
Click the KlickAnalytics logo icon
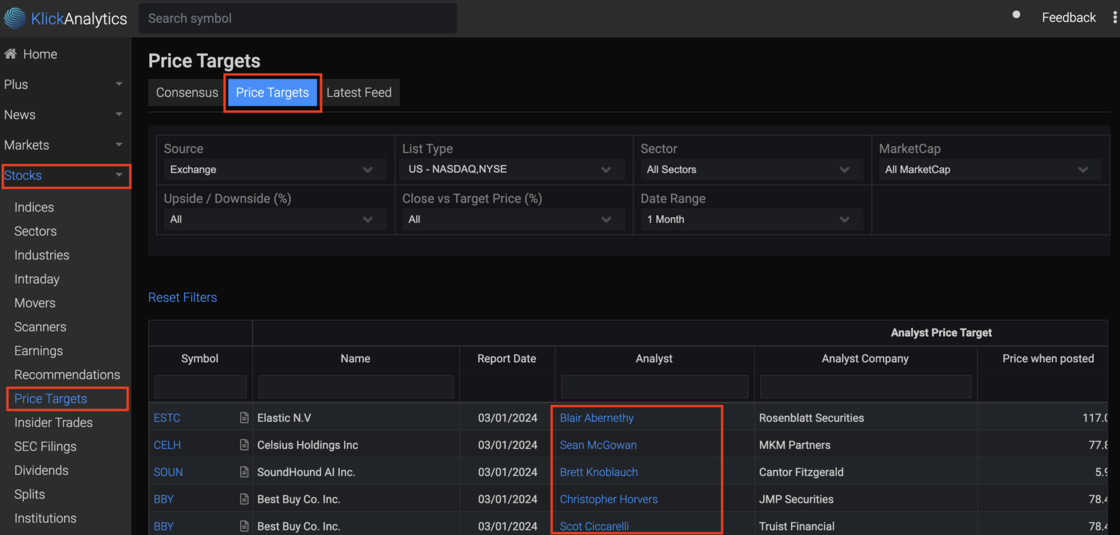(x=15, y=18)
